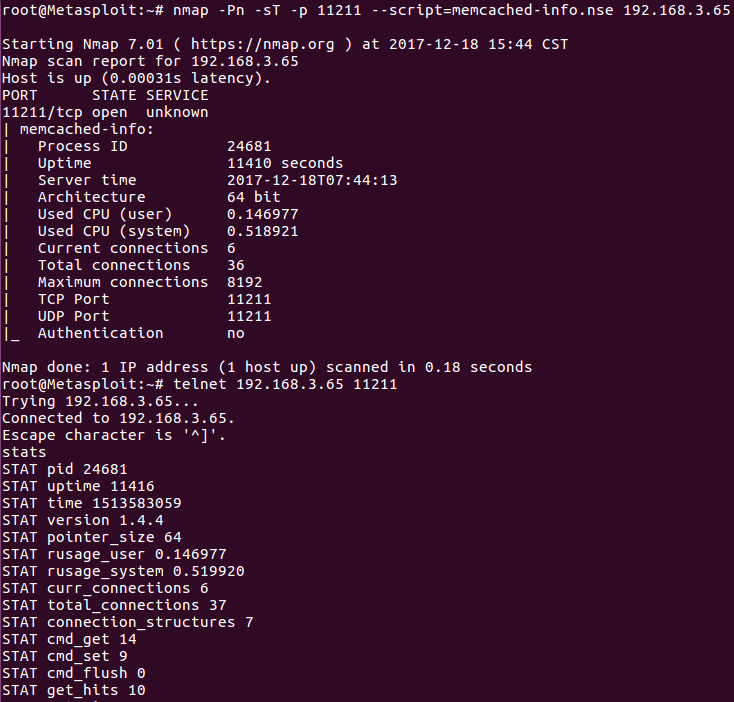Screen dimensions: 734x702
Task: Click the 11211/tcp open unknown line
Action: tap(105, 112)
